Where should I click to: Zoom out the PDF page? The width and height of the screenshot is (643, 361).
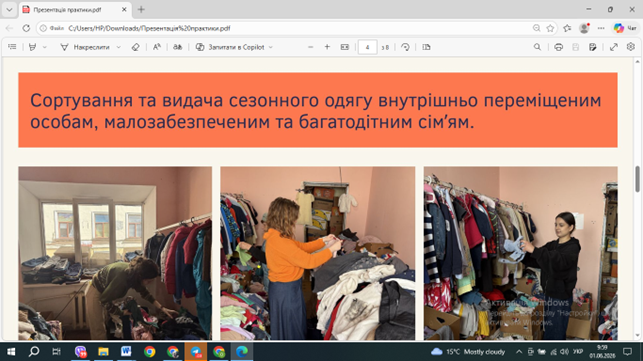[x=310, y=47]
